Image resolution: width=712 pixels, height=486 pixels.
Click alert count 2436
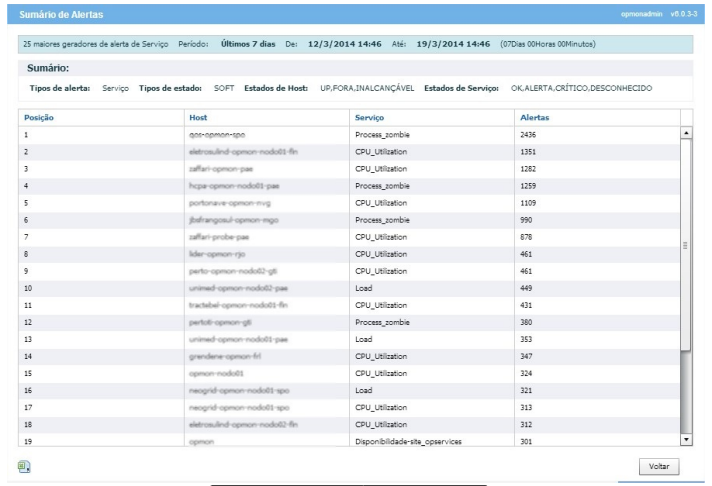530,134
